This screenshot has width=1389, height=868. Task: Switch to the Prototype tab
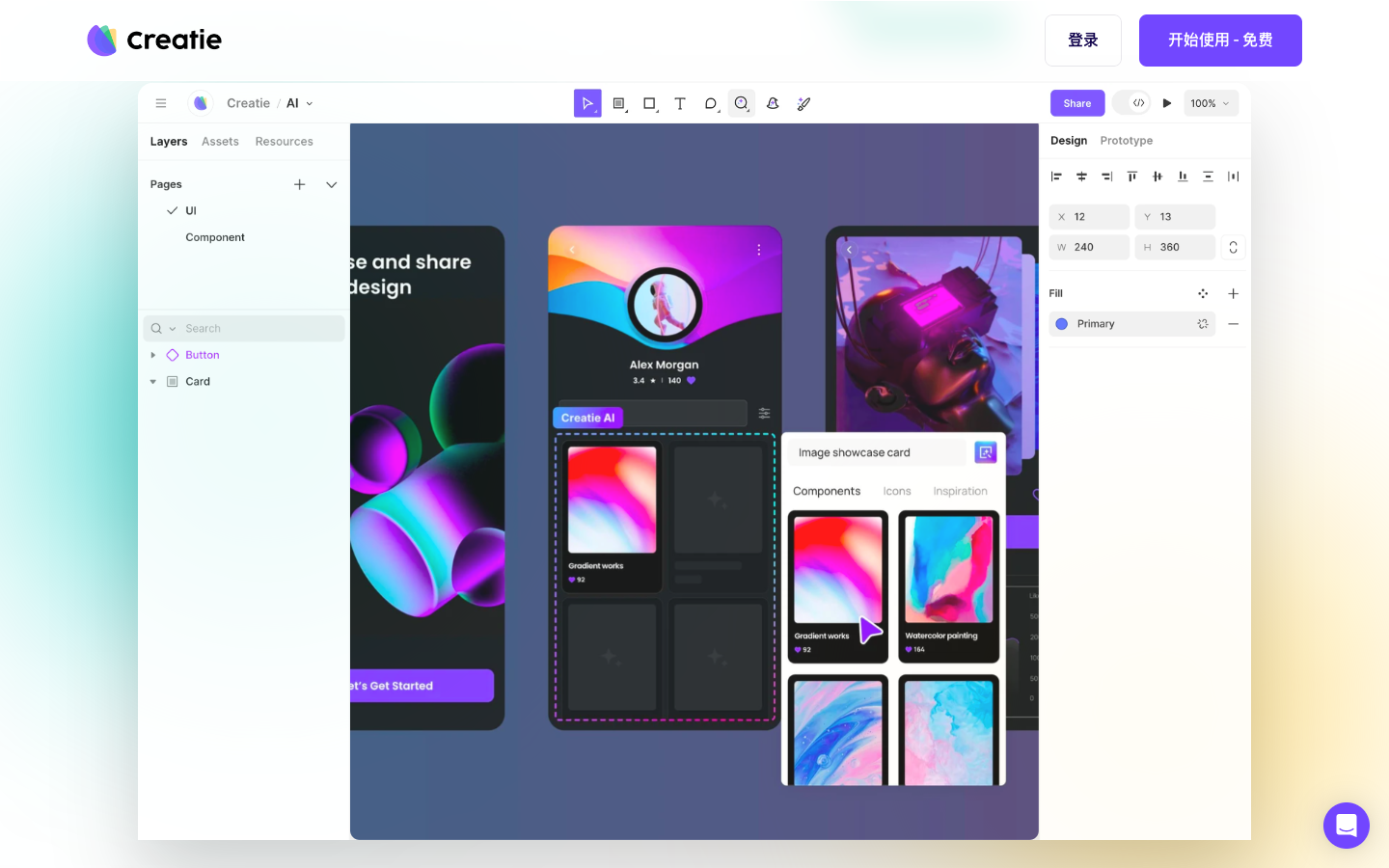pos(1127,141)
